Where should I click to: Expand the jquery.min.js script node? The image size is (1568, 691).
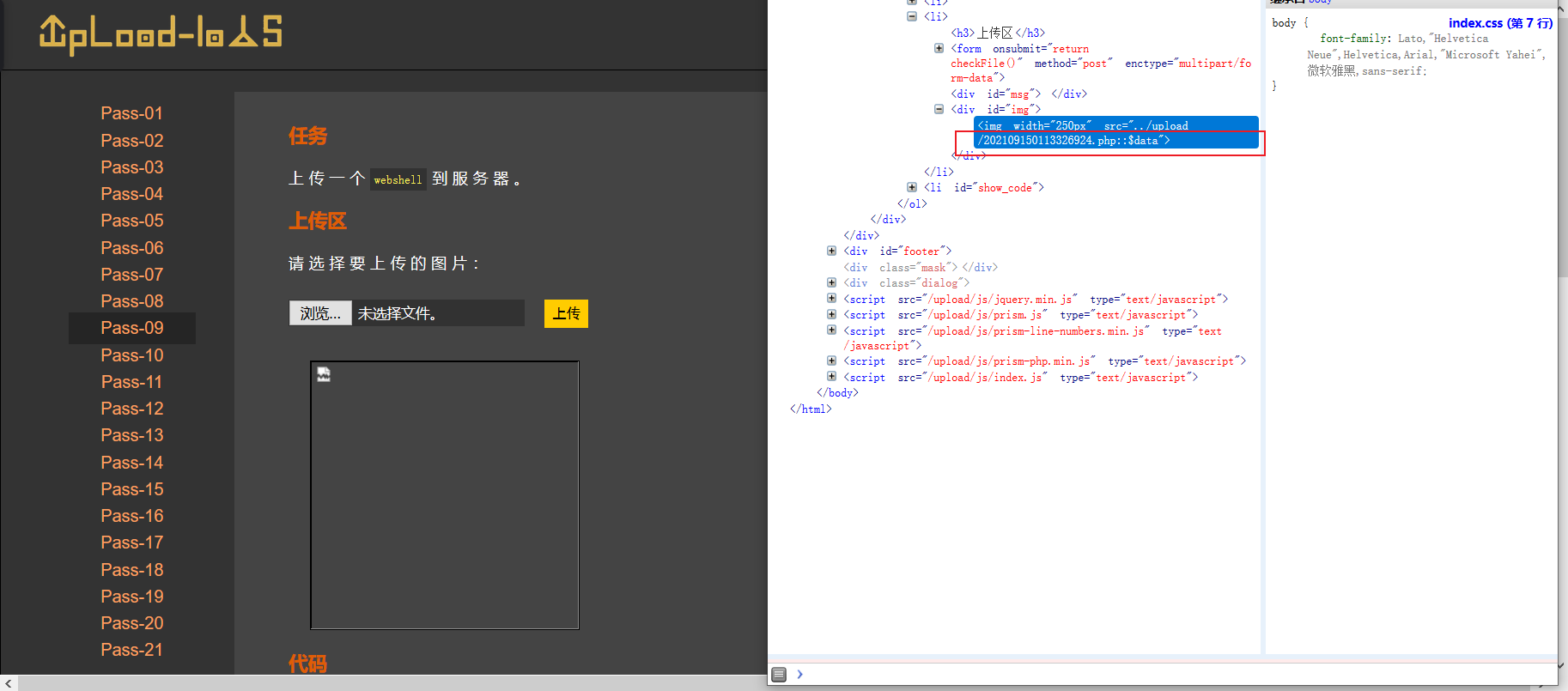pyautogui.click(x=831, y=299)
